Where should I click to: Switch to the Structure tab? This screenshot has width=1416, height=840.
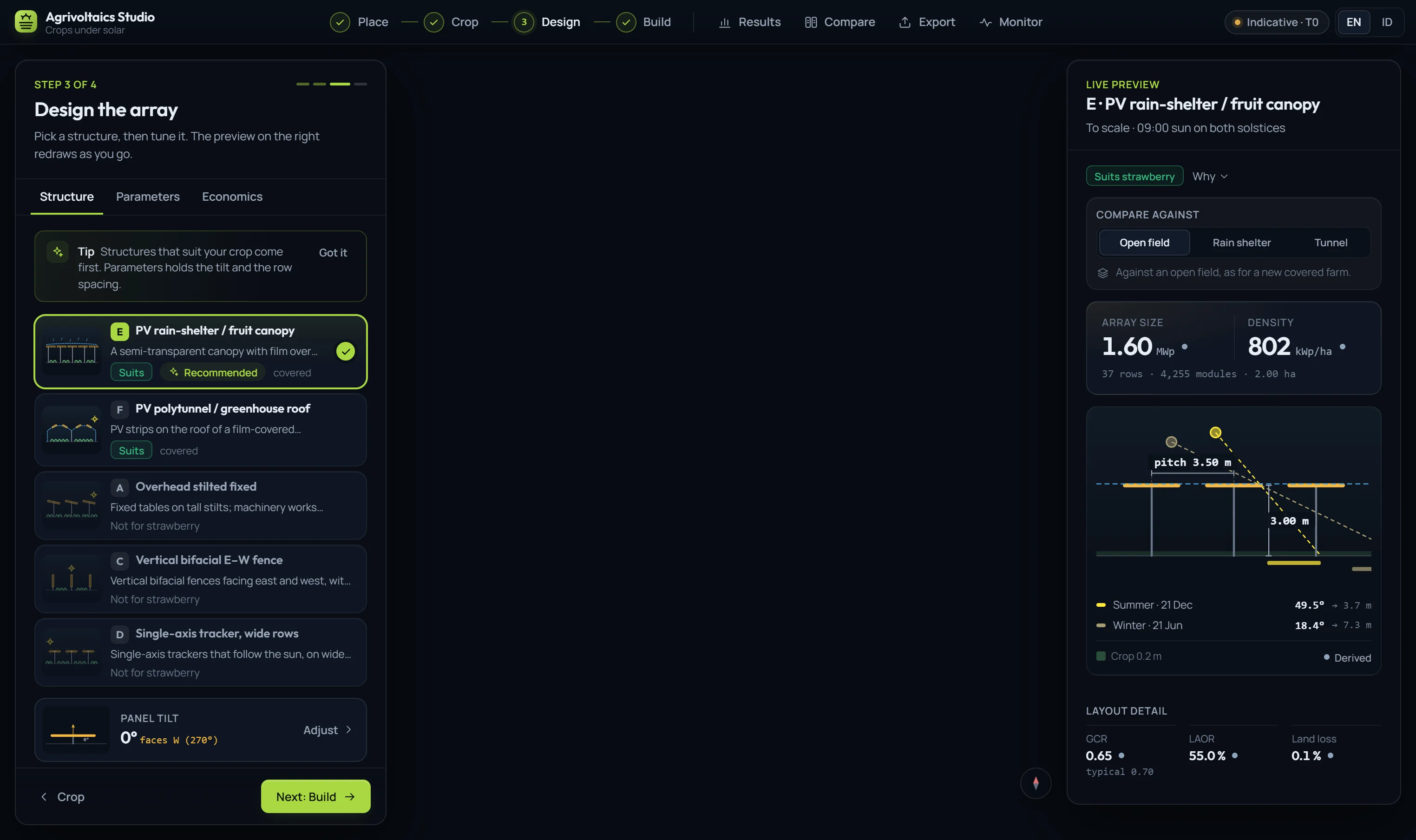(x=67, y=197)
